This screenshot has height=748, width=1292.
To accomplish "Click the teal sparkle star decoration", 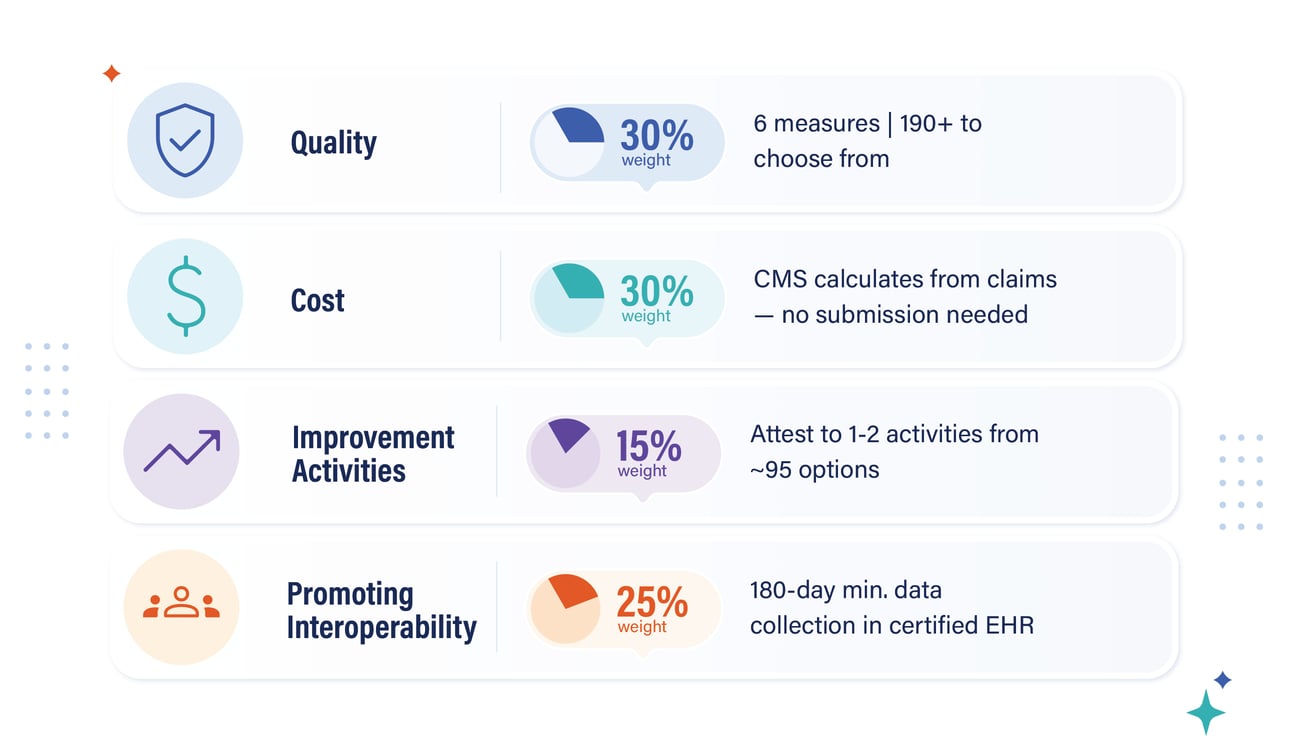I will (x=1206, y=712).
